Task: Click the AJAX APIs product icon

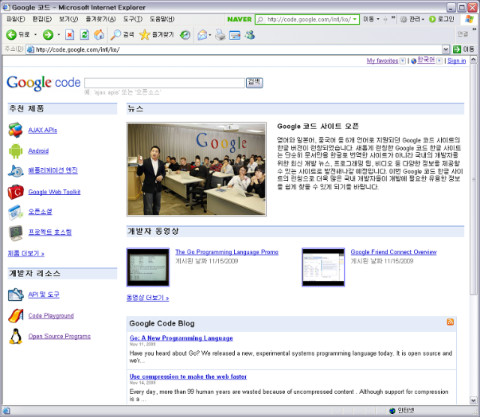Action: coord(16,130)
